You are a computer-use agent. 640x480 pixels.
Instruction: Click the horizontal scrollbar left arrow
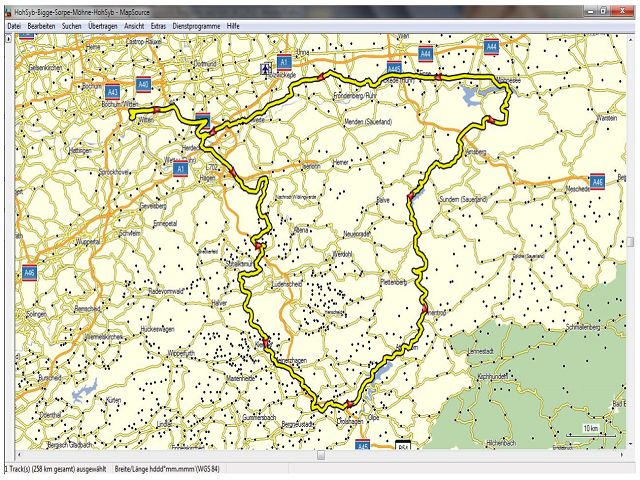pyautogui.click(x=19, y=455)
